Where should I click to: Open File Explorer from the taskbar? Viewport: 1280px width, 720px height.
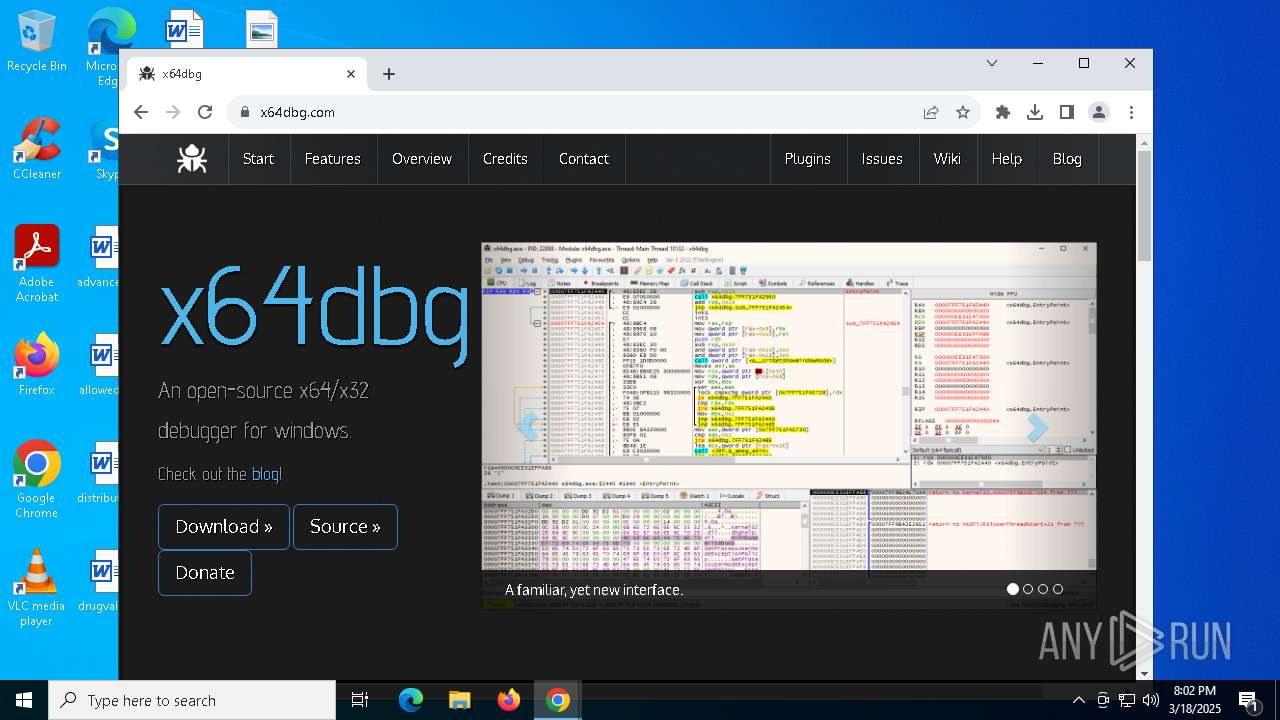(459, 700)
